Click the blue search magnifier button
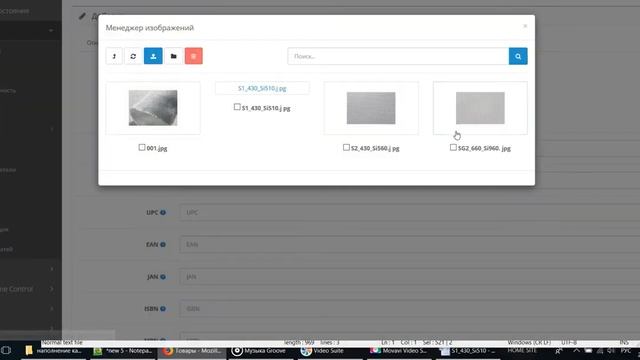 (518, 56)
